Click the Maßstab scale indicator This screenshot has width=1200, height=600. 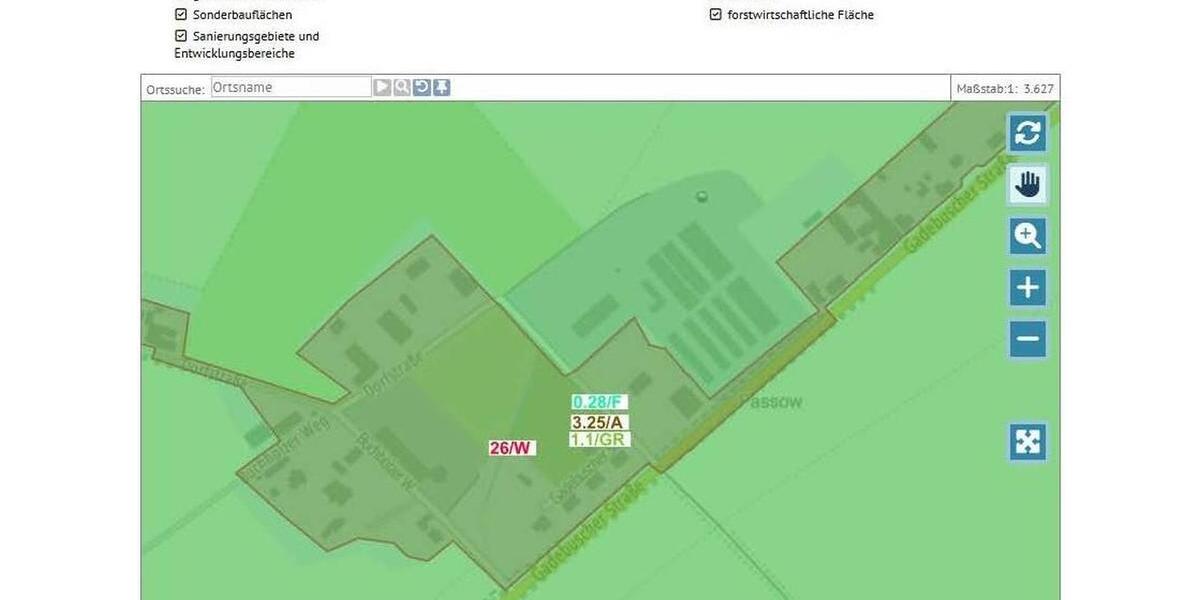pyautogui.click(x=1004, y=88)
